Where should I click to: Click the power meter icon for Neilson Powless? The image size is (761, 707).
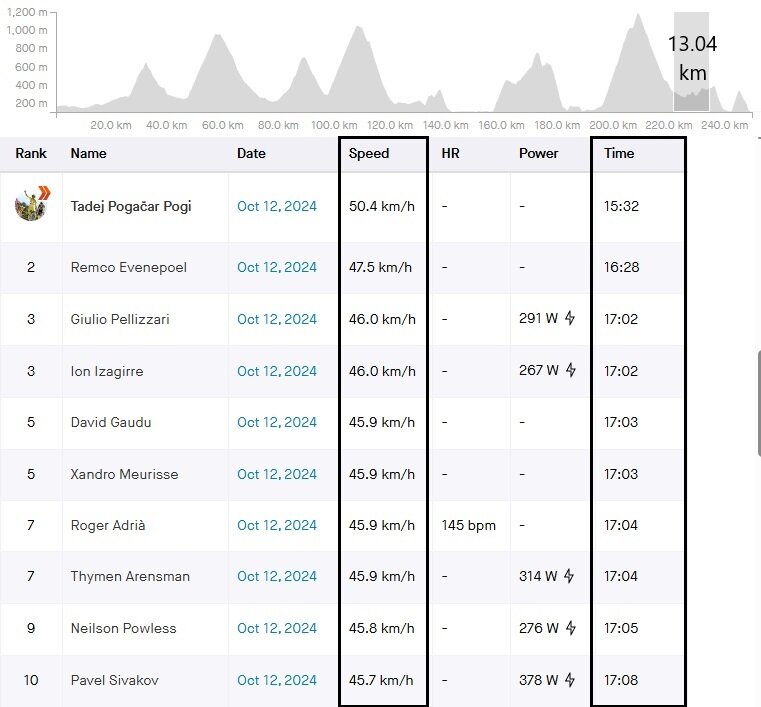[570, 629]
